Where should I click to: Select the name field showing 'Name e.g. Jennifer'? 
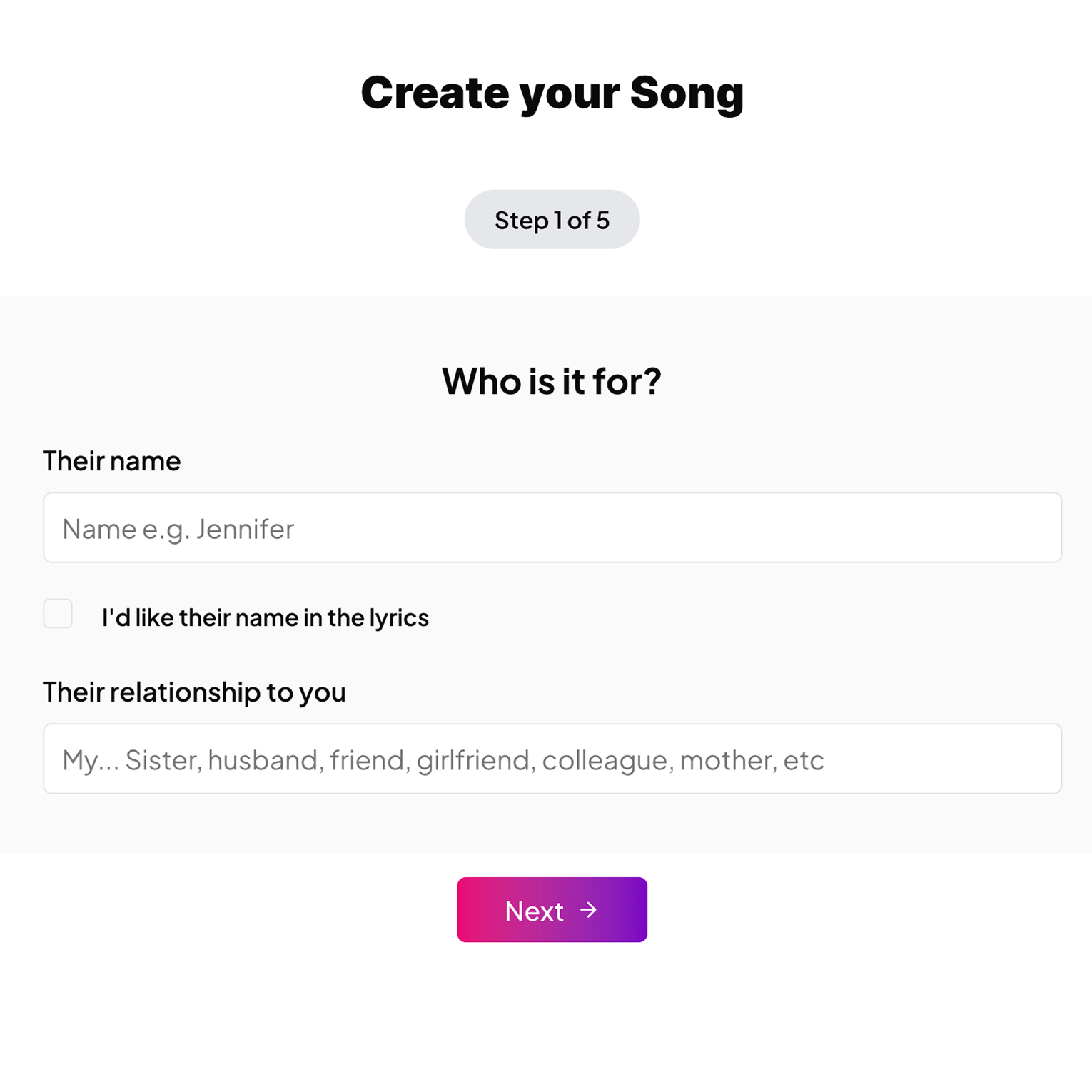[552, 527]
